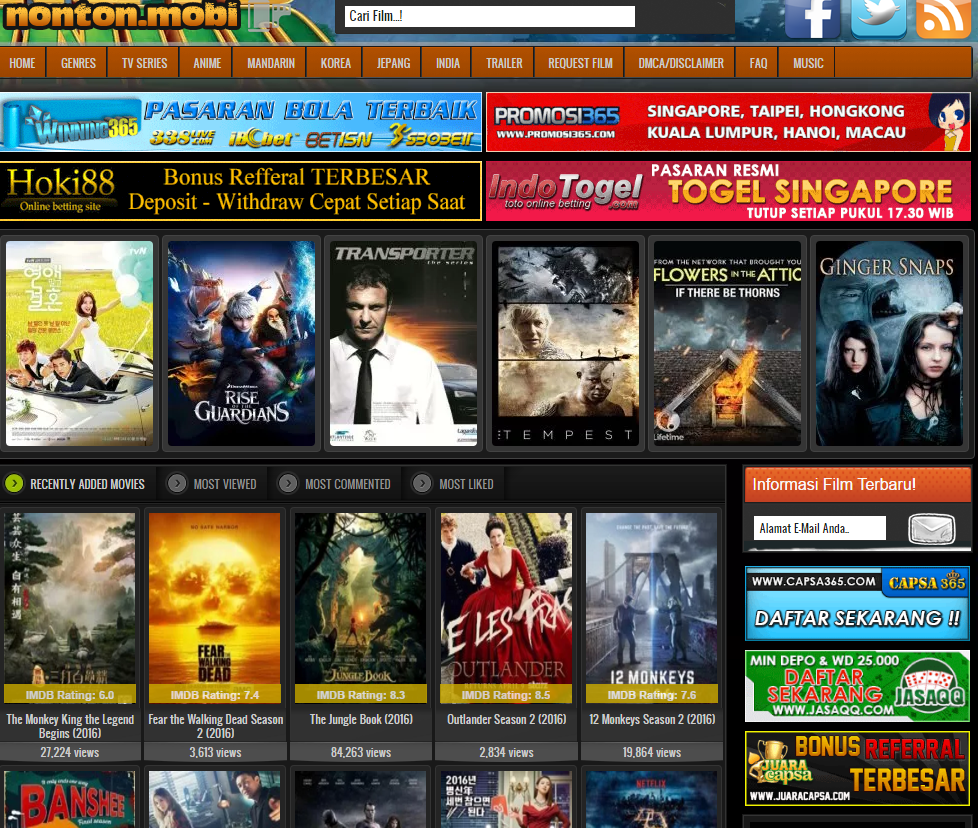Viewport: 978px width, 828px height.
Task: Open the KOREA menu item
Action: coord(336,63)
